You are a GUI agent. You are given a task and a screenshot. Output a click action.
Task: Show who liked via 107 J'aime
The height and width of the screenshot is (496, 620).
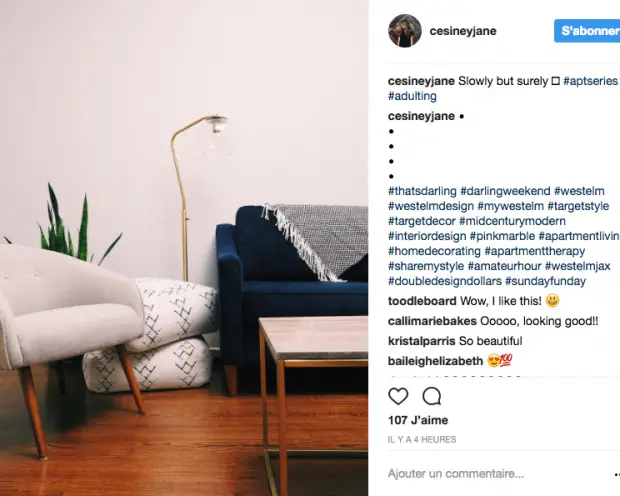point(418,420)
